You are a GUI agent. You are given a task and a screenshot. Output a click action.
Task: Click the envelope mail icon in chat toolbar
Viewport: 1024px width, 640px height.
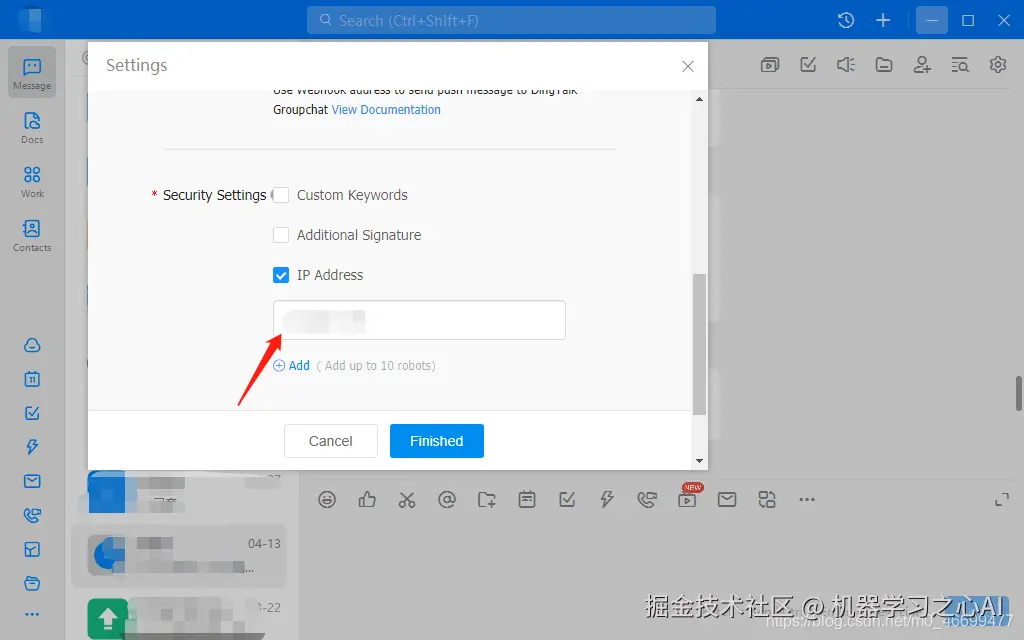[x=727, y=500]
